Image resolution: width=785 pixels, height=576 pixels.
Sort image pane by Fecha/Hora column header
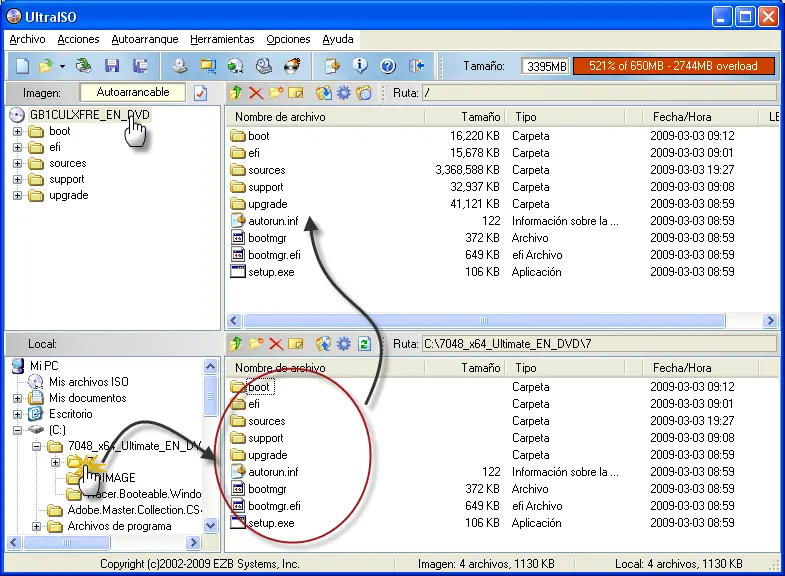click(x=701, y=117)
